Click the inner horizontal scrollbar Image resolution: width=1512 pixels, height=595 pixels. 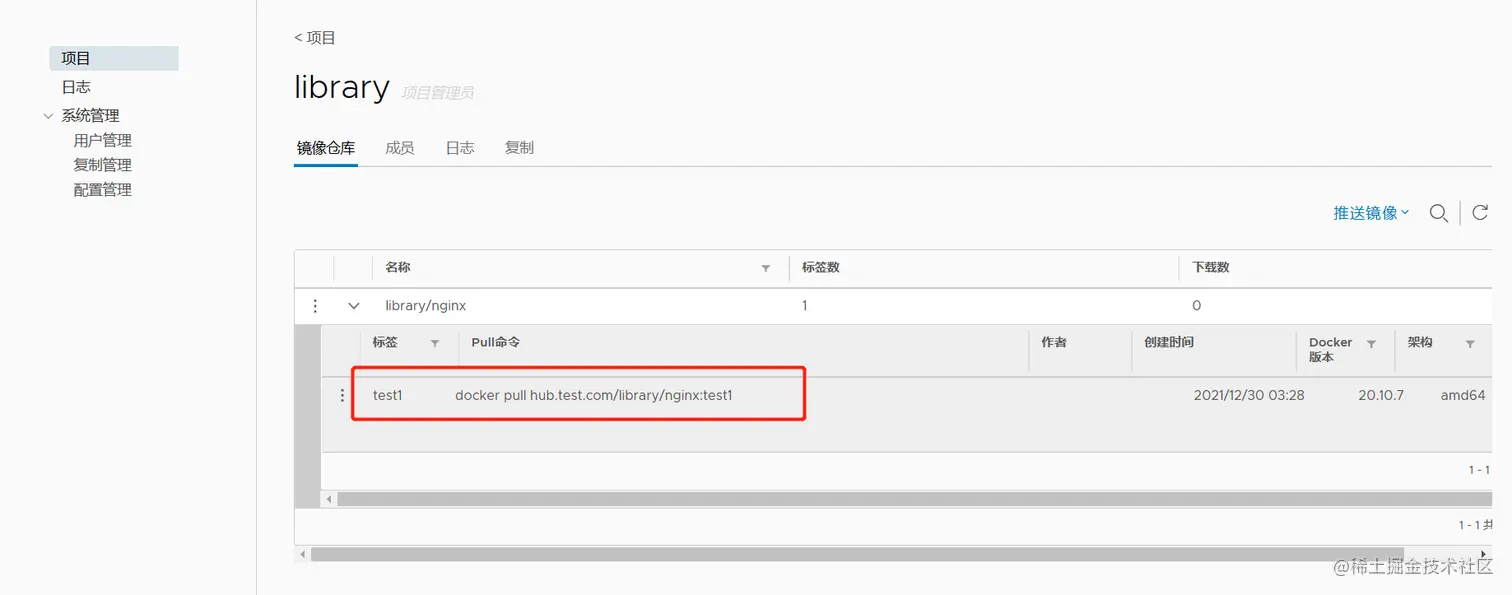pyautogui.click(x=914, y=498)
